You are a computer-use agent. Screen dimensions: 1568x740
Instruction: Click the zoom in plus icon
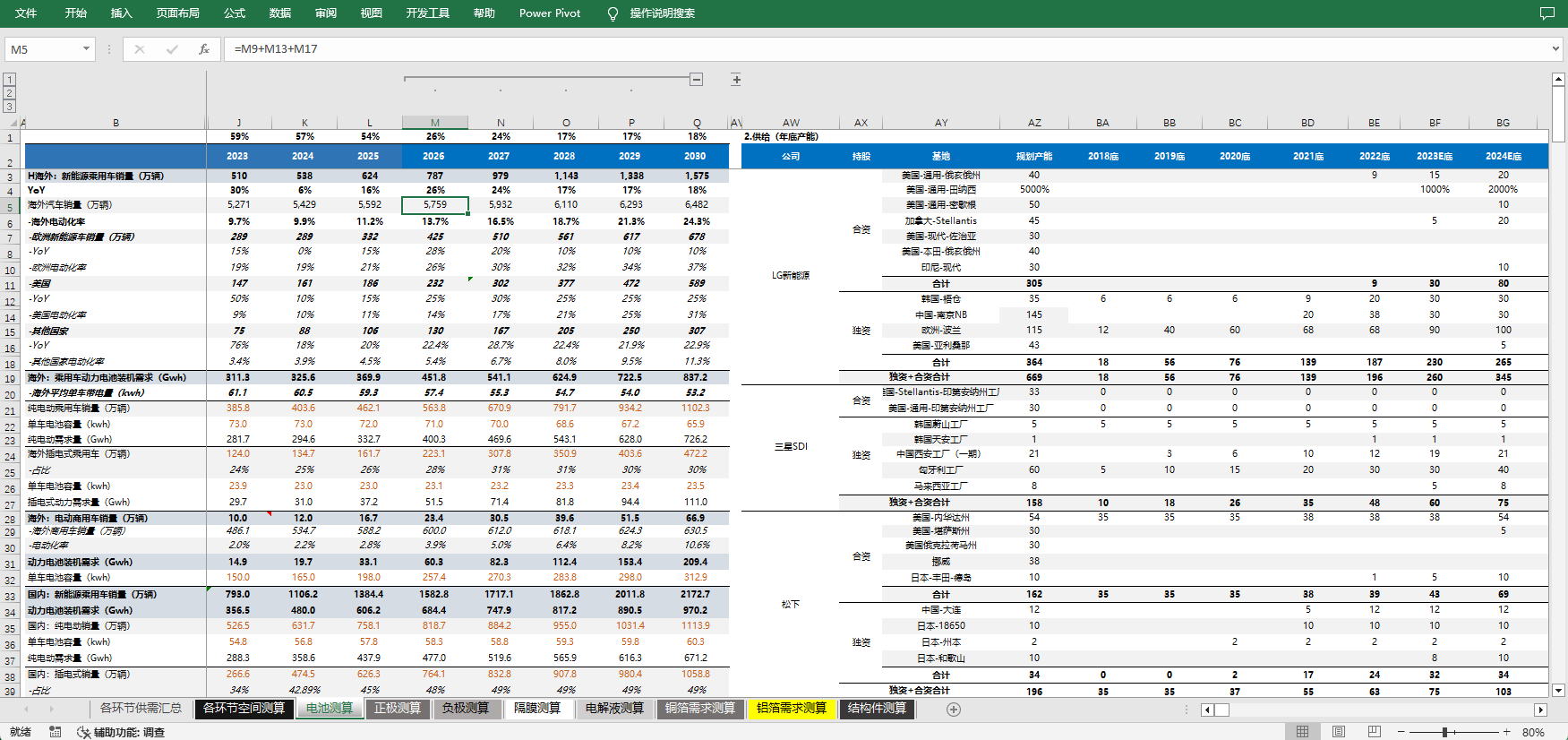click(x=1507, y=732)
